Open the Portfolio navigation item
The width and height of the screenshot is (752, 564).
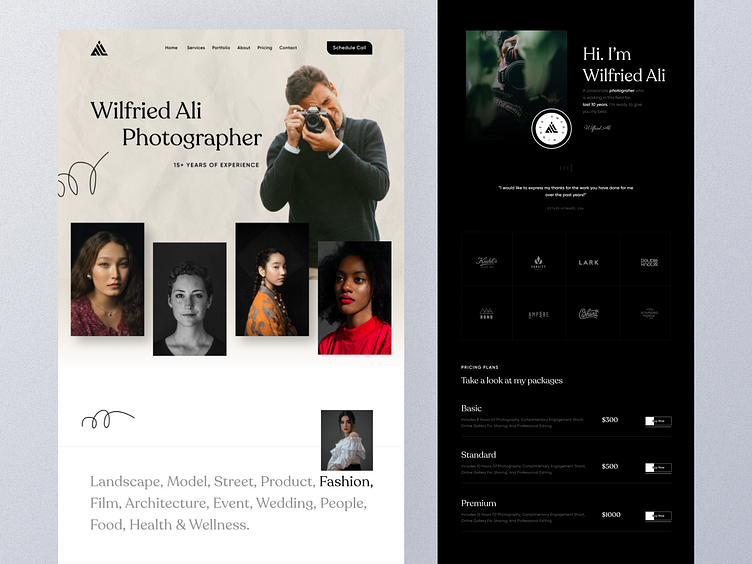click(x=221, y=47)
